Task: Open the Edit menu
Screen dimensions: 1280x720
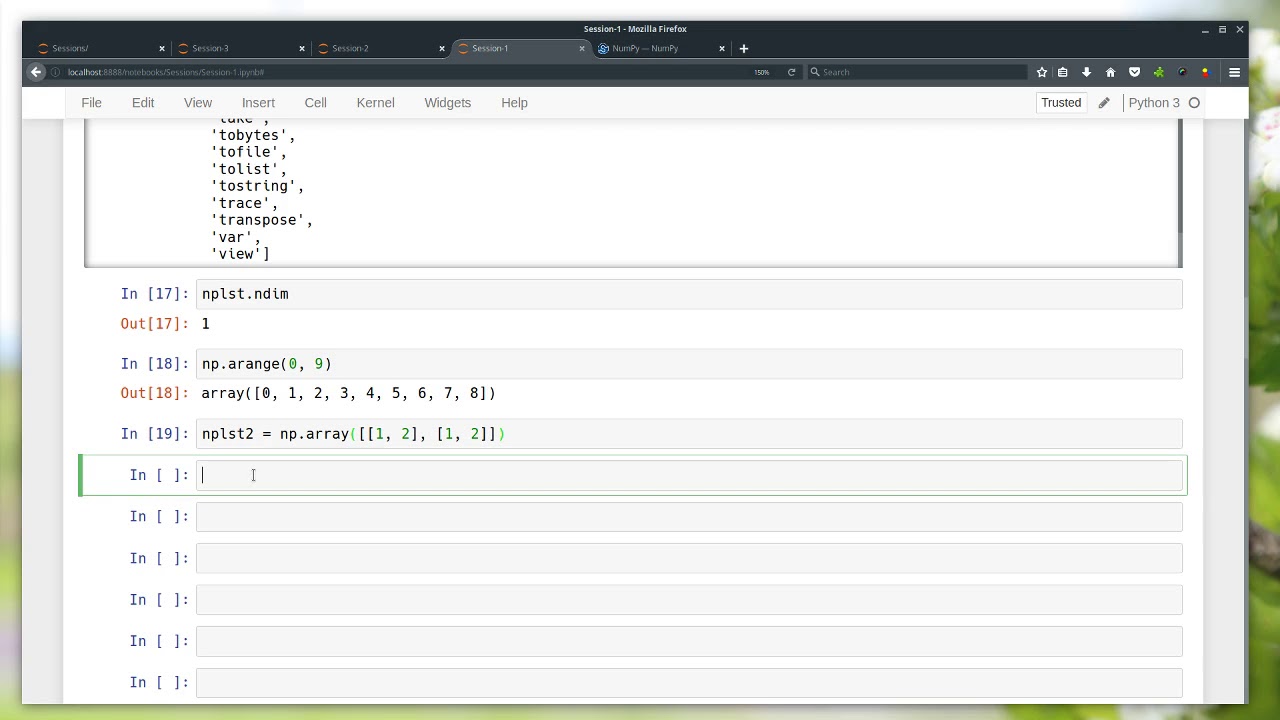Action: [143, 103]
